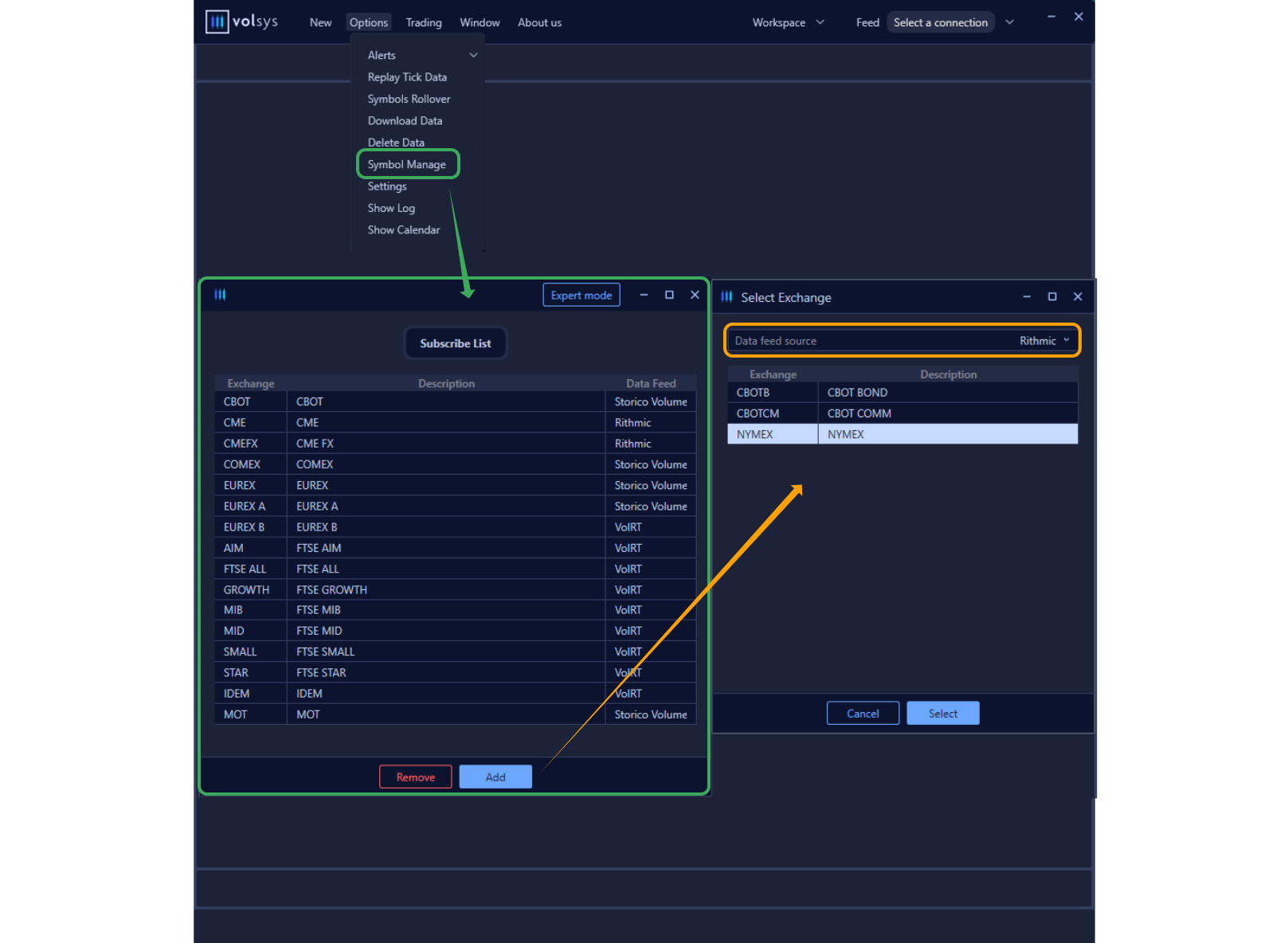Viewport: 1288px width, 943px height.
Task: Select the EUREX B exchange row
Action: (456, 526)
